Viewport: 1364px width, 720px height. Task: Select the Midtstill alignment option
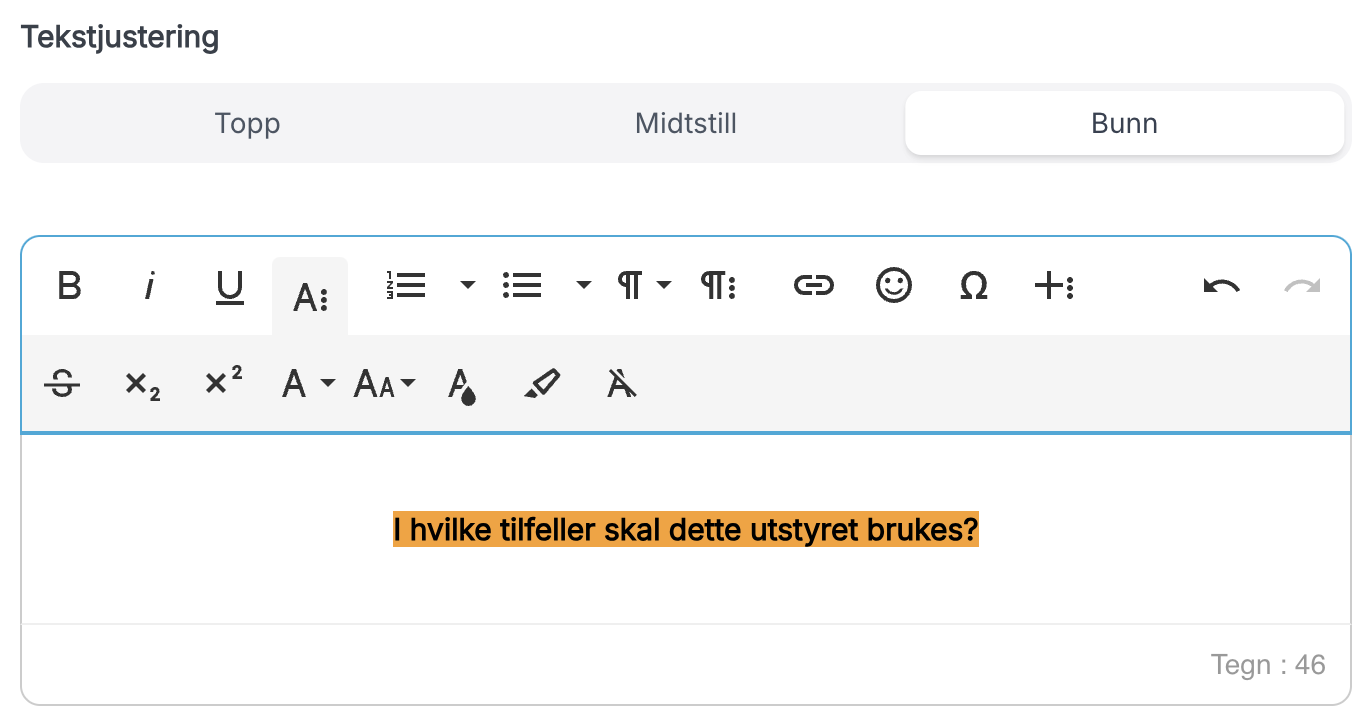[x=686, y=123]
